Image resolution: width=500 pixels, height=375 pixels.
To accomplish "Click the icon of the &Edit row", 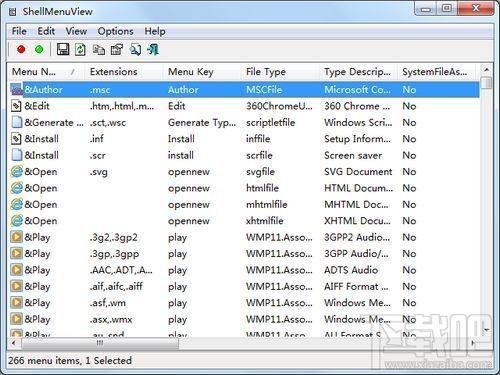I will tap(16, 106).
